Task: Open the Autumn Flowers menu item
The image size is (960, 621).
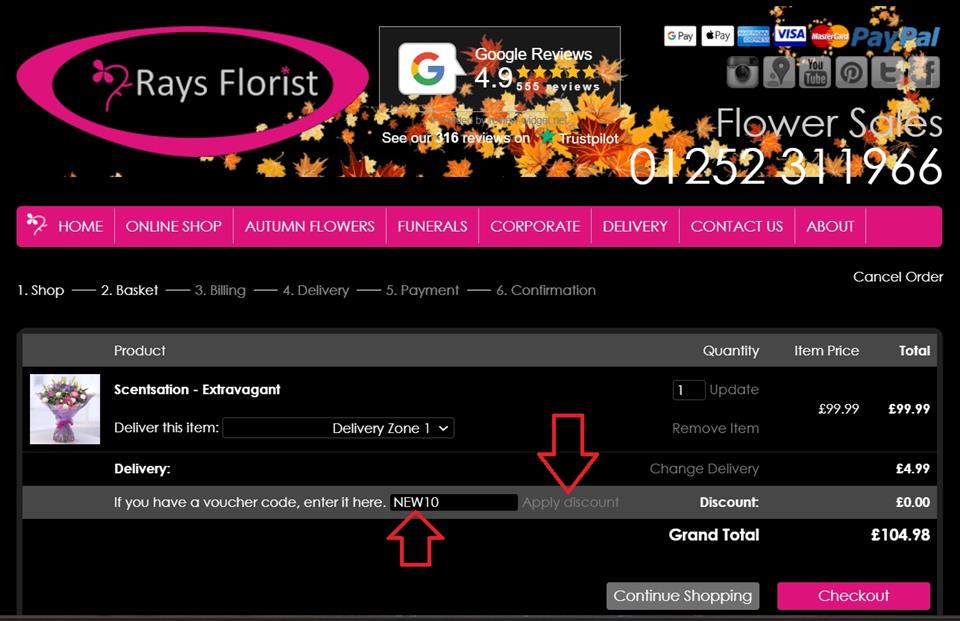Action: pyautogui.click(x=309, y=226)
